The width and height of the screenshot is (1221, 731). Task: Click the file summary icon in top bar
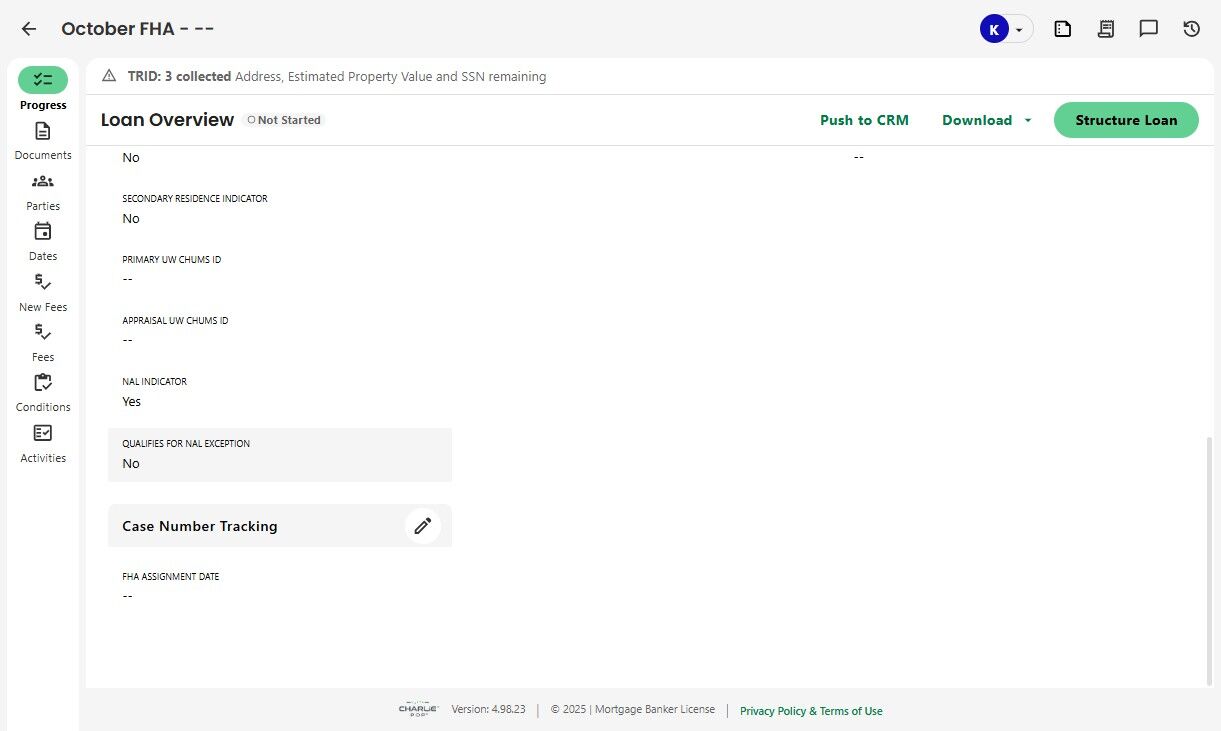[x=1063, y=29]
